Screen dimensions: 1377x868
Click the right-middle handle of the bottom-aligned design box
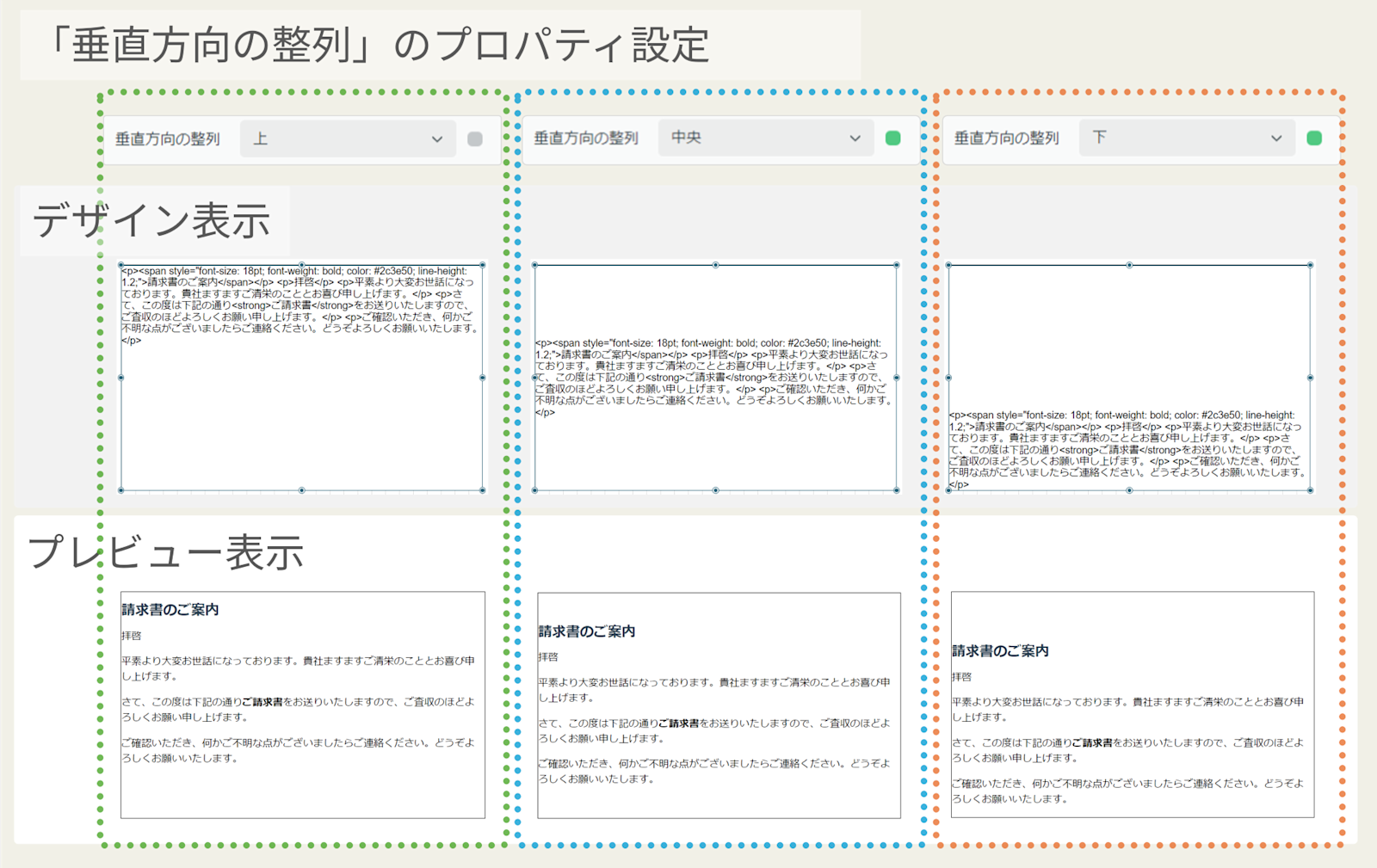[1310, 378]
